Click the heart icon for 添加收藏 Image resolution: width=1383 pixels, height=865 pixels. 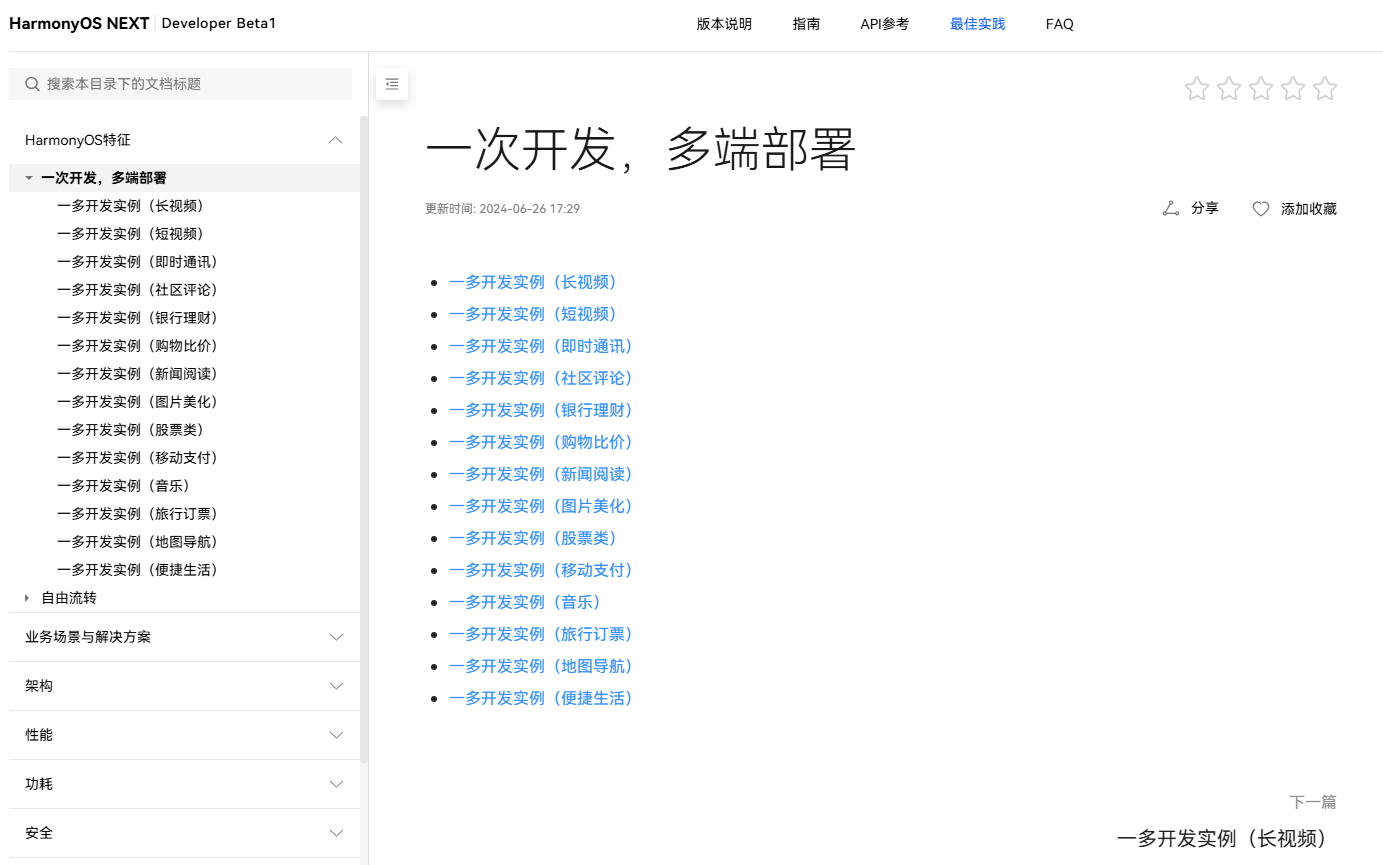(x=1261, y=209)
